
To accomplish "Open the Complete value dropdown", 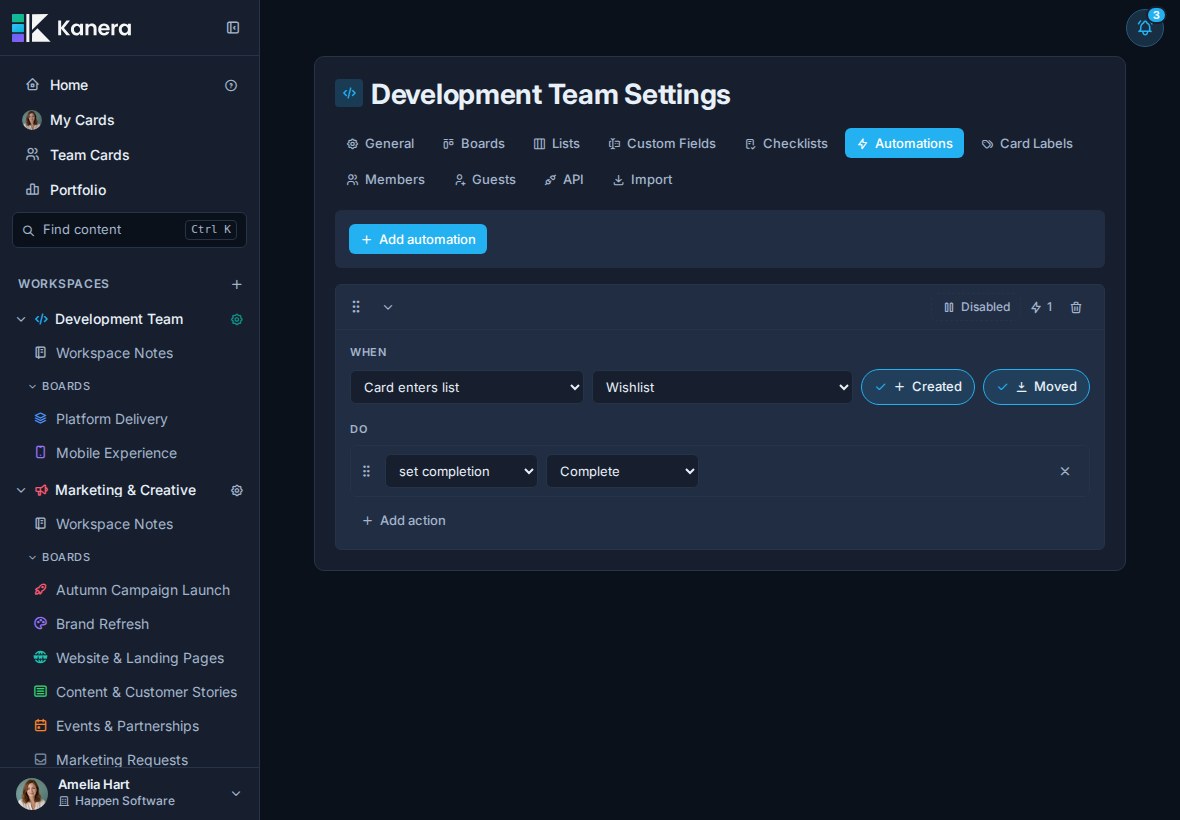I will click(622, 472).
